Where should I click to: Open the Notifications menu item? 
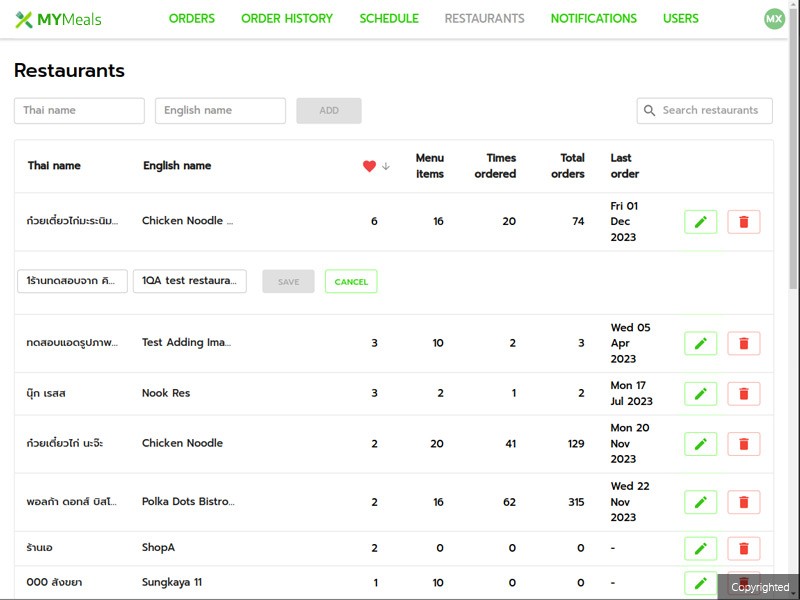click(x=593, y=19)
